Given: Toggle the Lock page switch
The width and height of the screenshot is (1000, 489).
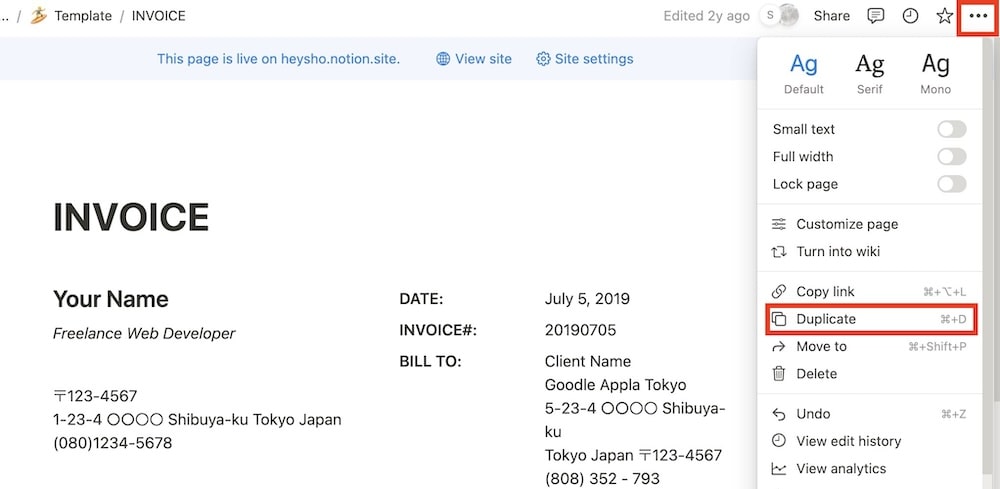Looking at the screenshot, I should (x=952, y=184).
